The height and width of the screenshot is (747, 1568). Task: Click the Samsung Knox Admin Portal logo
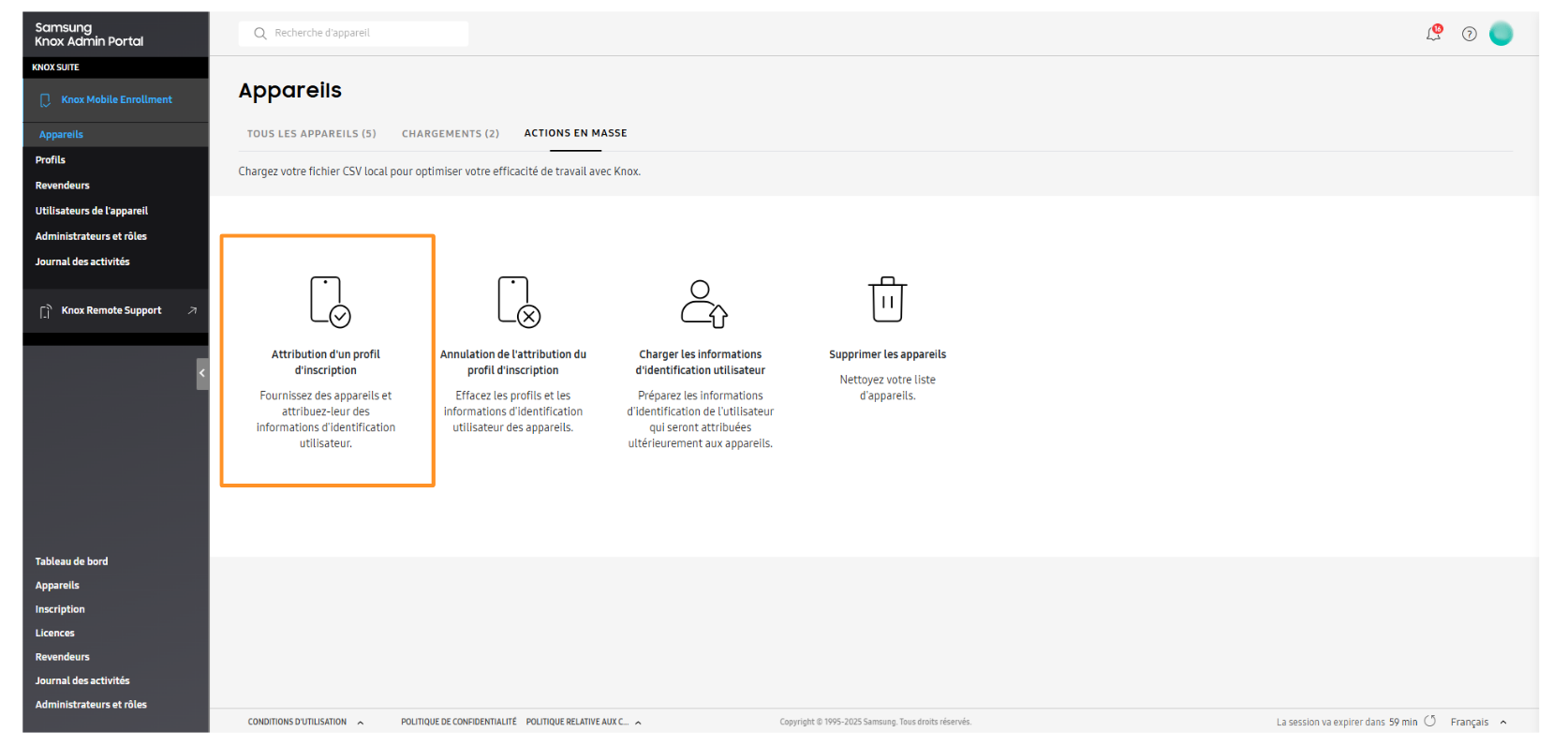point(89,35)
